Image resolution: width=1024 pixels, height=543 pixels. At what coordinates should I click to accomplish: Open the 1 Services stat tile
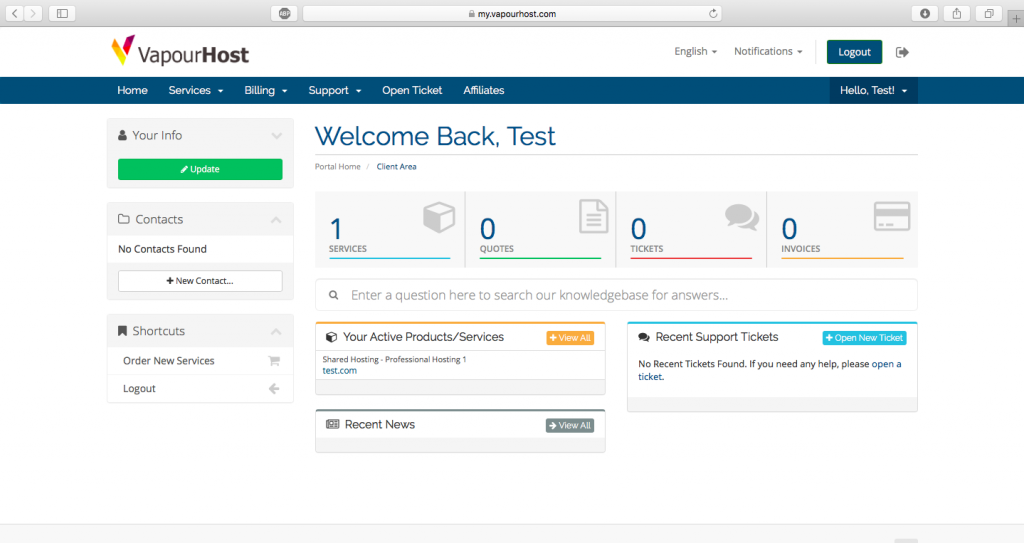(390, 229)
